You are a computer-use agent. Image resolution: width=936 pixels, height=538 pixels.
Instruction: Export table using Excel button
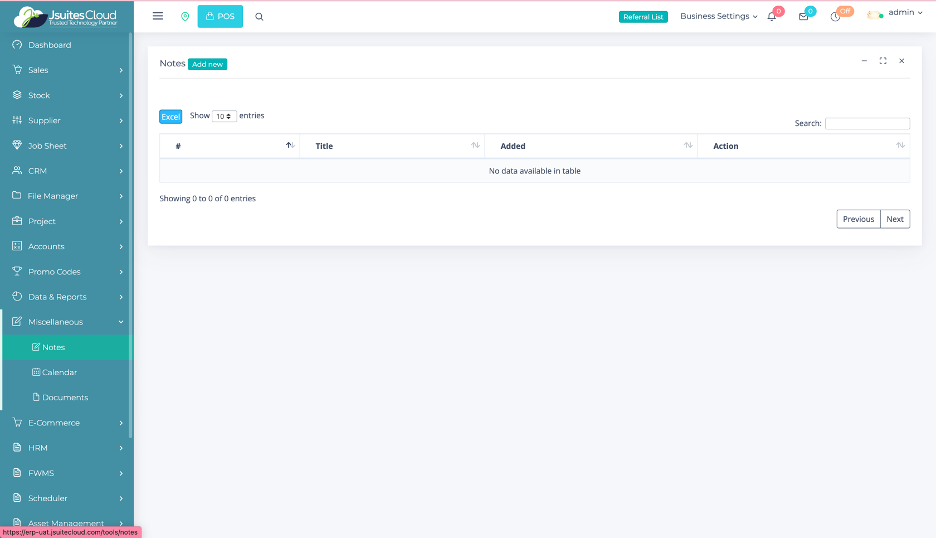170,117
